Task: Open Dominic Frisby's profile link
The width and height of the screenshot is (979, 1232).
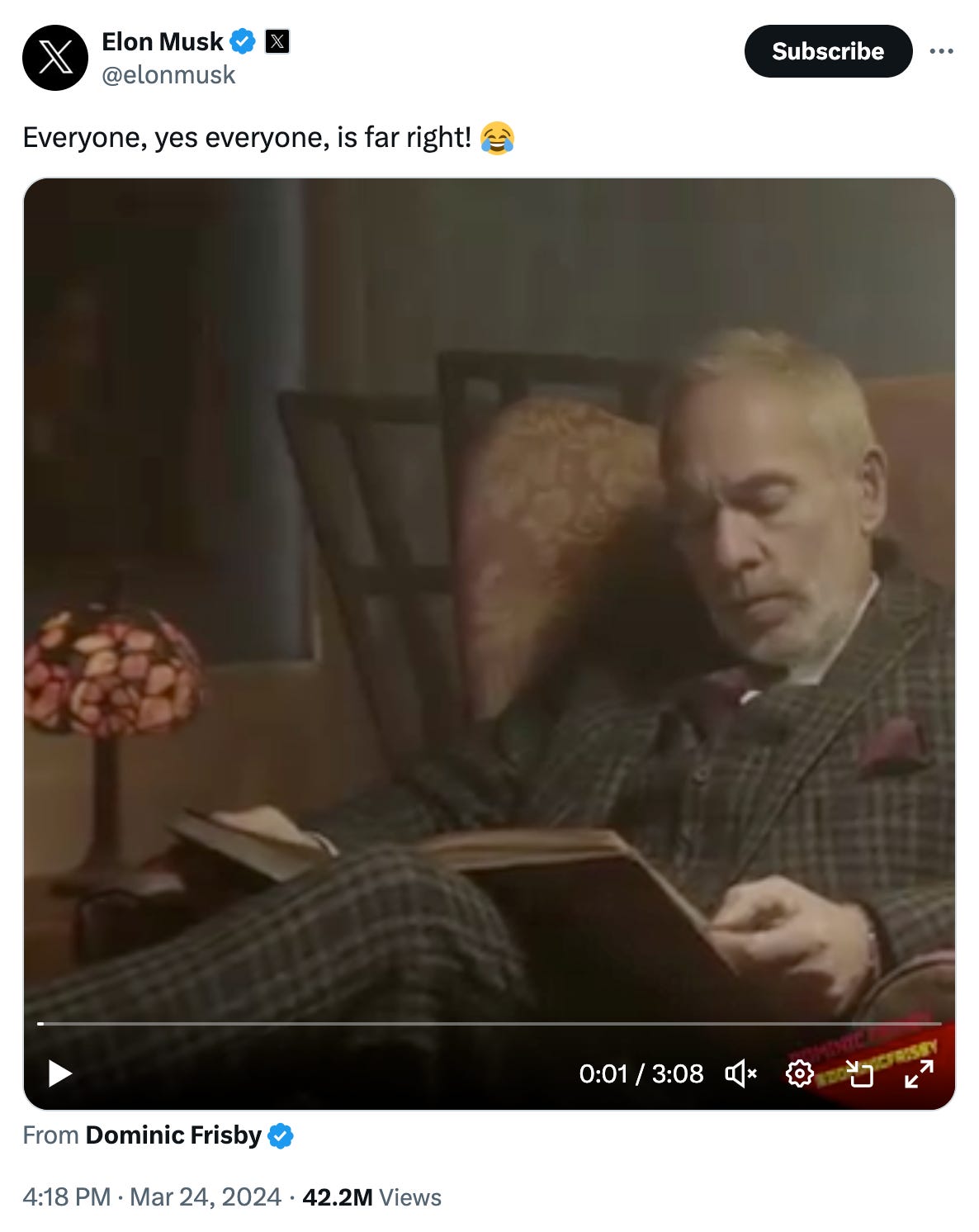Action: point(173,1135)
